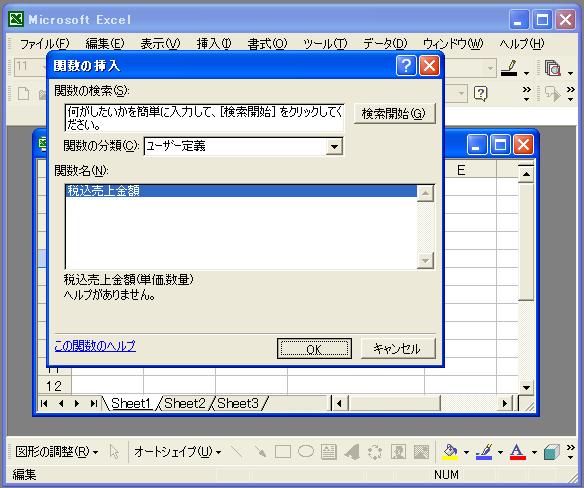Click the select objects pointer icon
This screenshot has height=488, width=584.
(x=114, y=452)
